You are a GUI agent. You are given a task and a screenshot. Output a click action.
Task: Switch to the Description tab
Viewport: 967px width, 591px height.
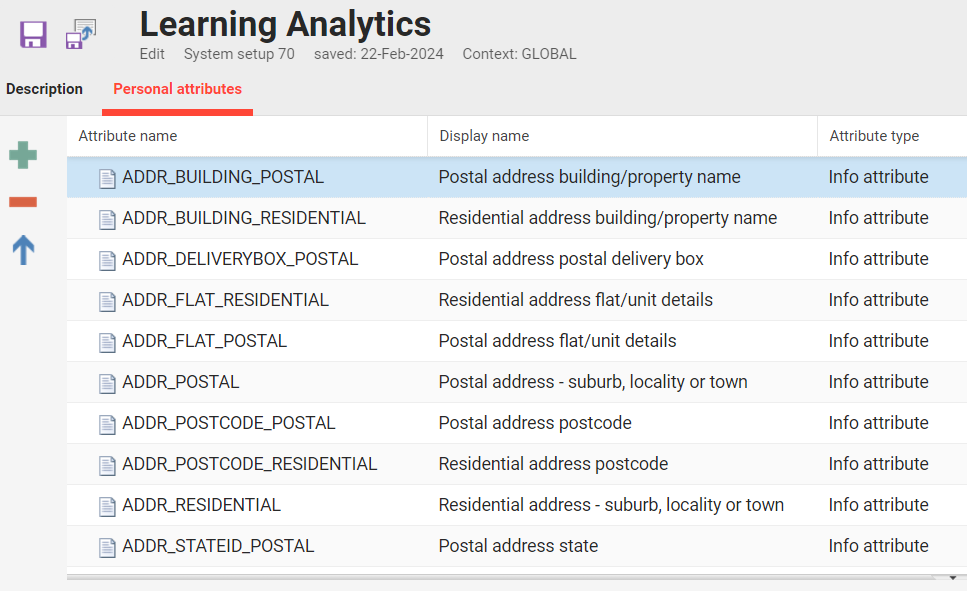pyautogui.click(x=44, y=89)
